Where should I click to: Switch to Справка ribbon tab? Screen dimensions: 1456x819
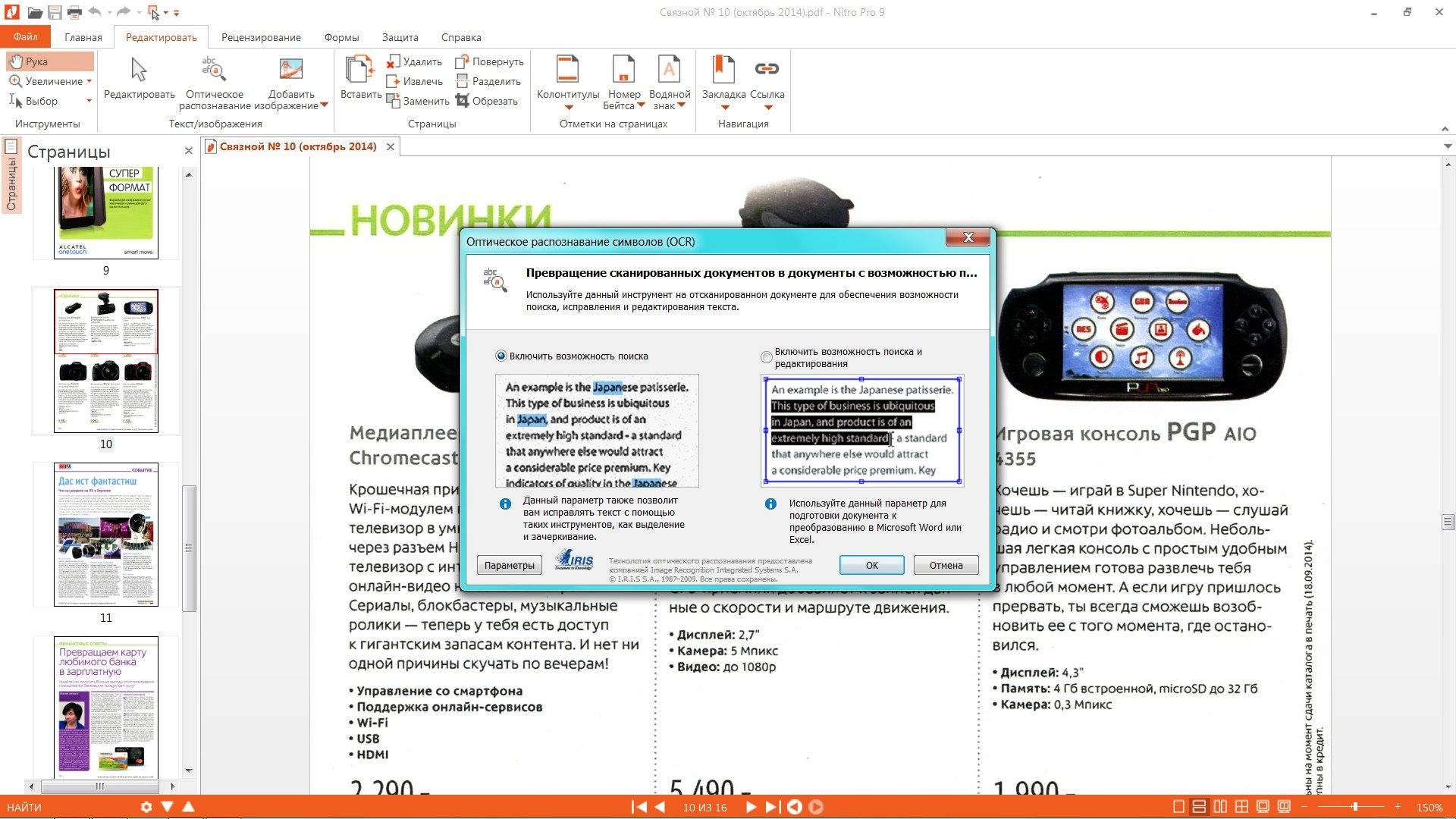pos(461,37)
